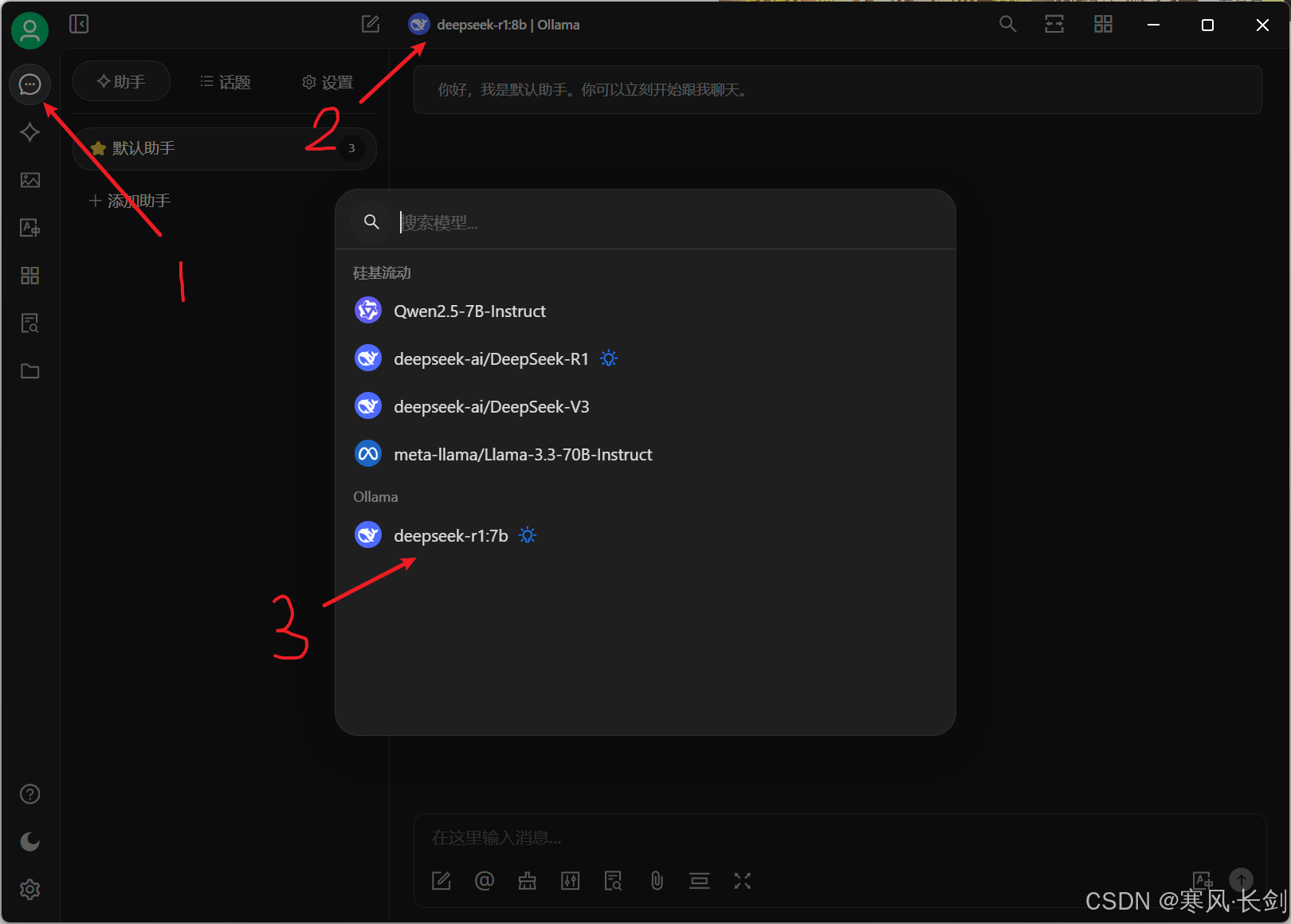Screen dimensions: 1291x924
Task: Click the greeting message 你好，我是默认助手
Action: click(838, 90)
